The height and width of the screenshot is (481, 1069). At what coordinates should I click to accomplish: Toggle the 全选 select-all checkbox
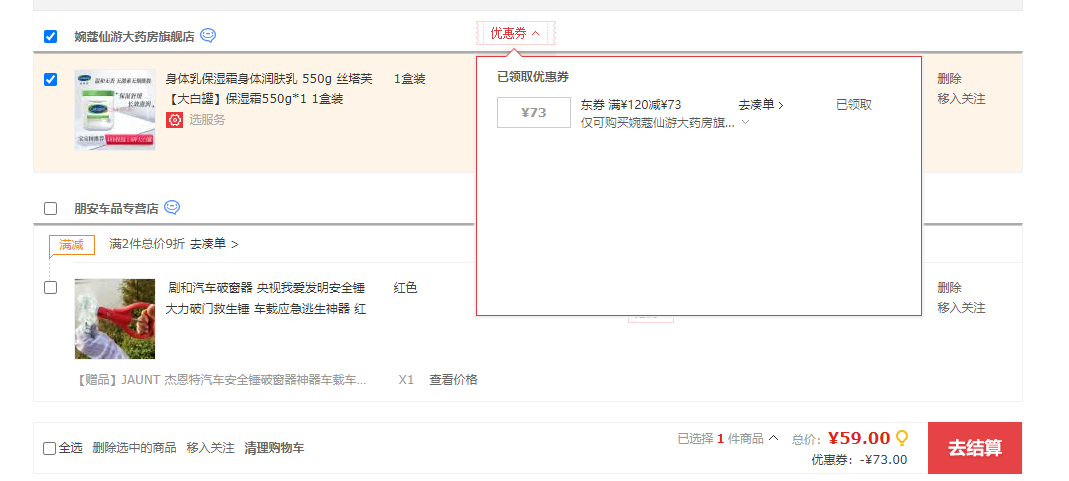(x=50, y=448)
